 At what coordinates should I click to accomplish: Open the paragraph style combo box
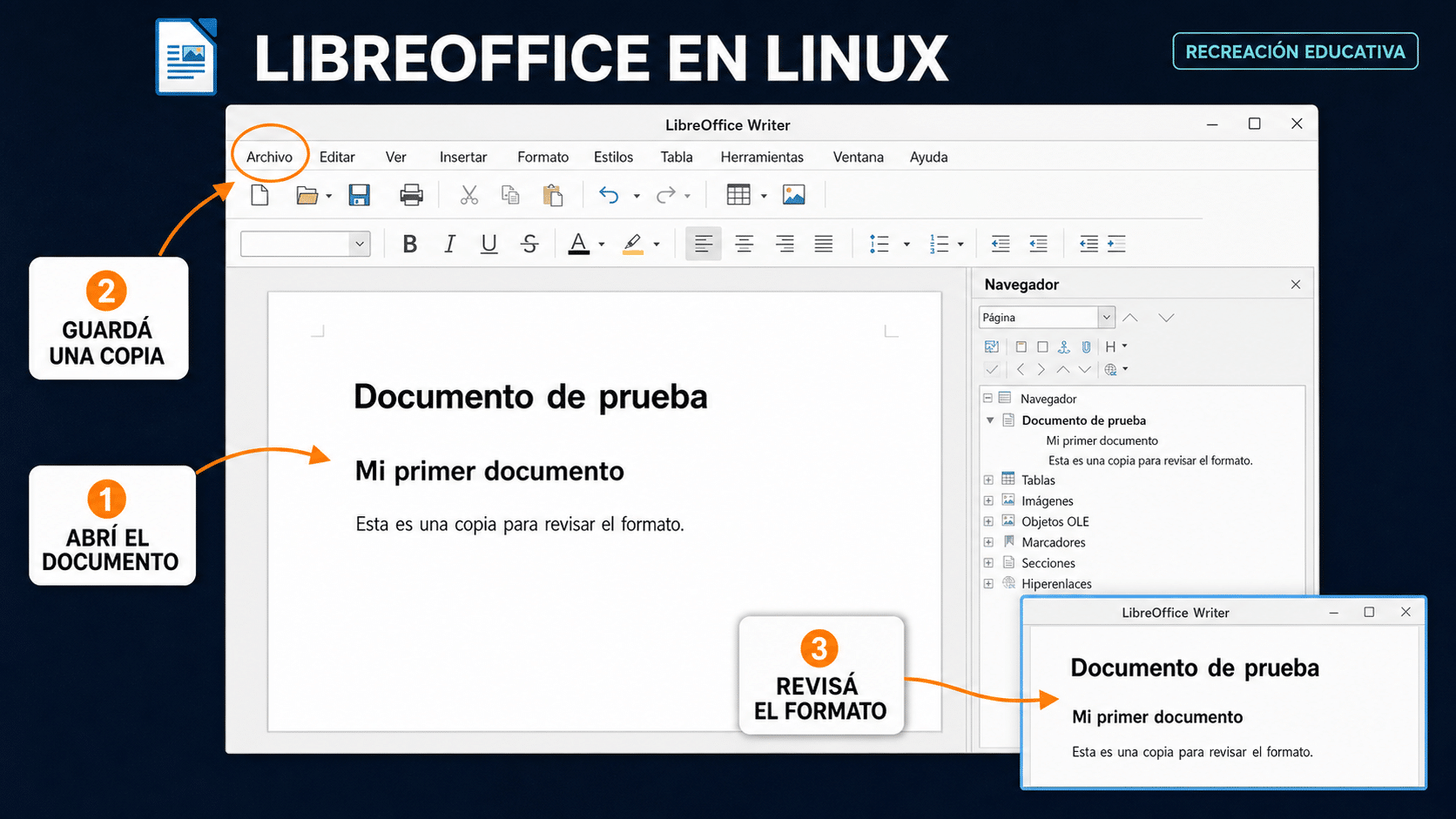(306, 244)
